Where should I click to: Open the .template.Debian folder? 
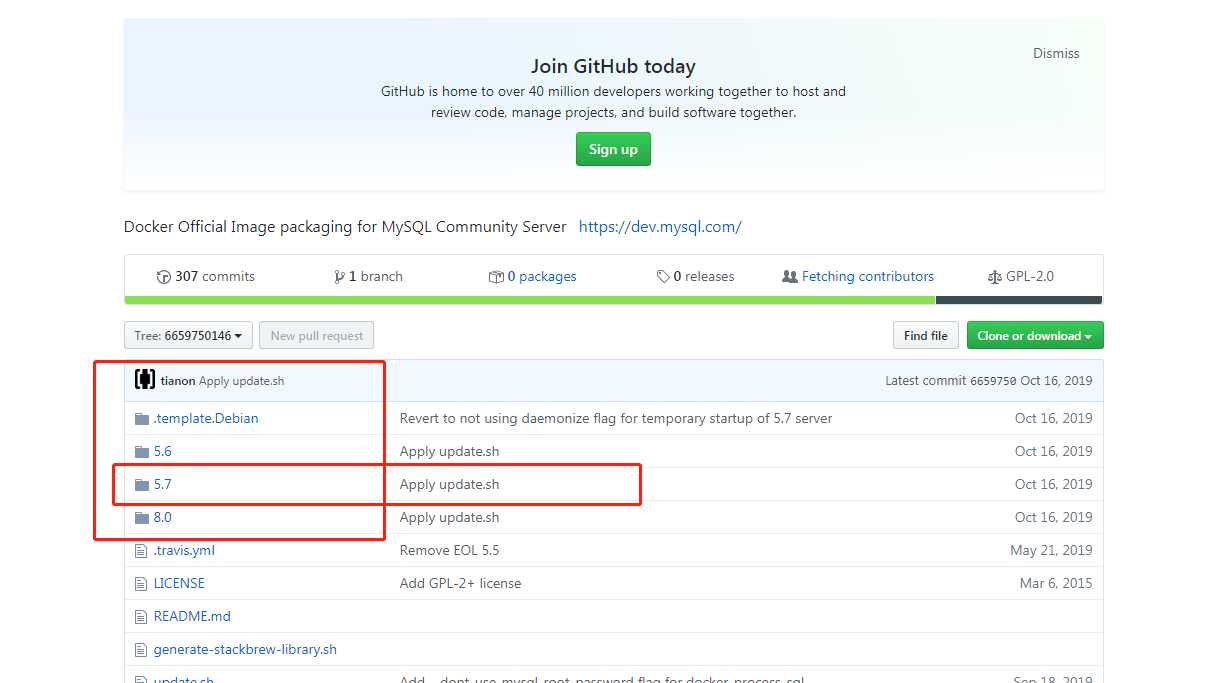click(x=206, y=418)
